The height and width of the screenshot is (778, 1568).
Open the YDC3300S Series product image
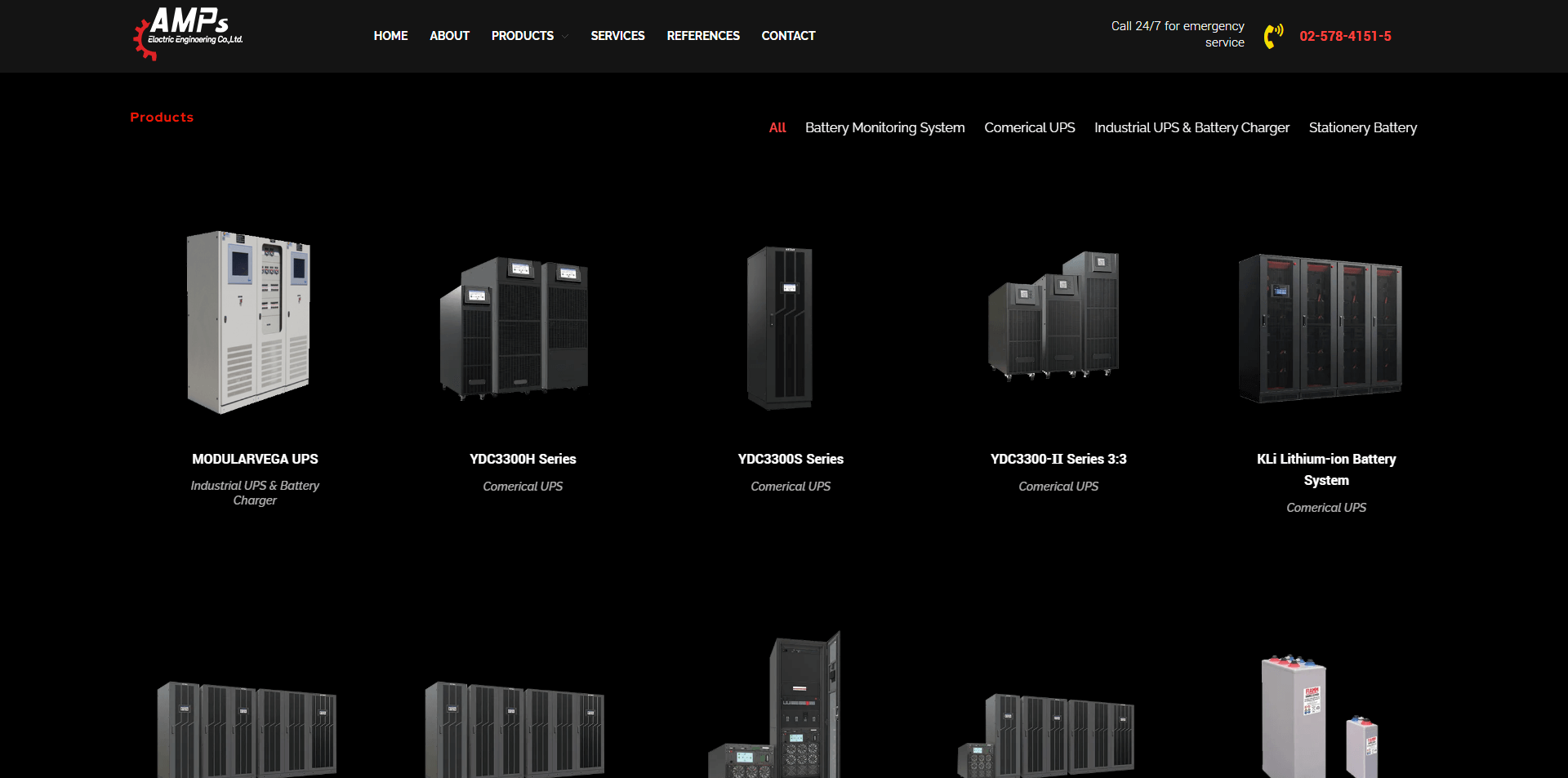tap(780, 327)
